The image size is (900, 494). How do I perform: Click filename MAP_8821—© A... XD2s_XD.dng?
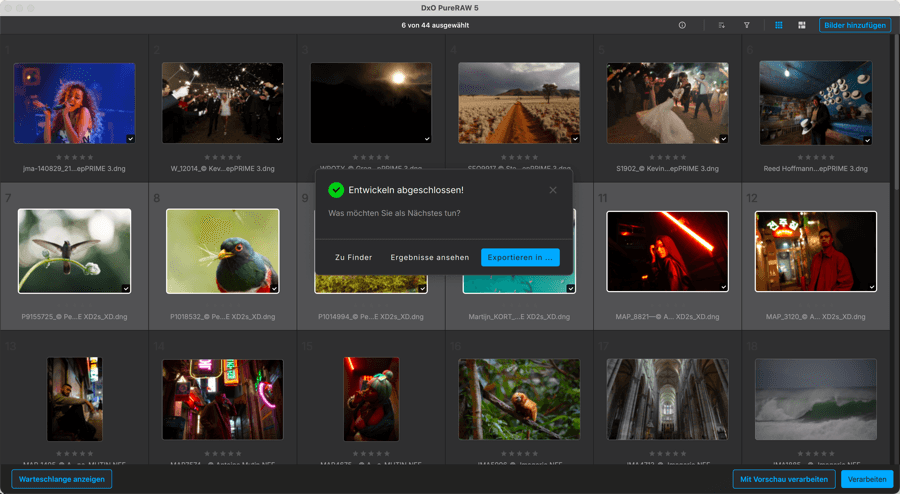click(668, 317)
